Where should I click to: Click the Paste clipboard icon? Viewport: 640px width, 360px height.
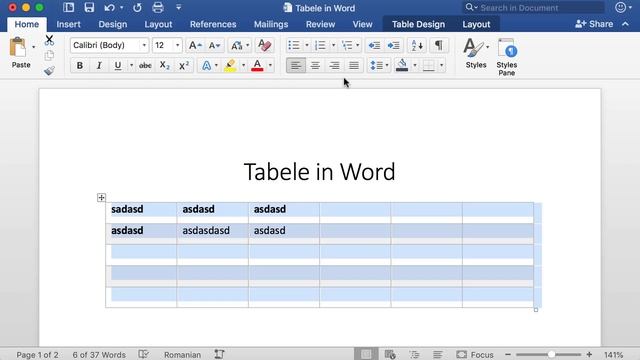tap(18, 47)
